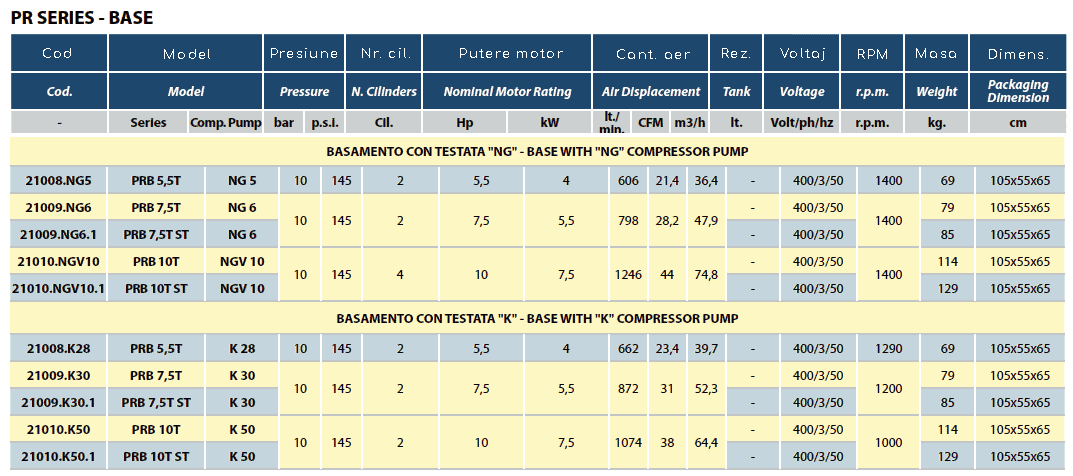Select product code 21008.NG5
1073x476 pixels.
(x=59, y=181)
